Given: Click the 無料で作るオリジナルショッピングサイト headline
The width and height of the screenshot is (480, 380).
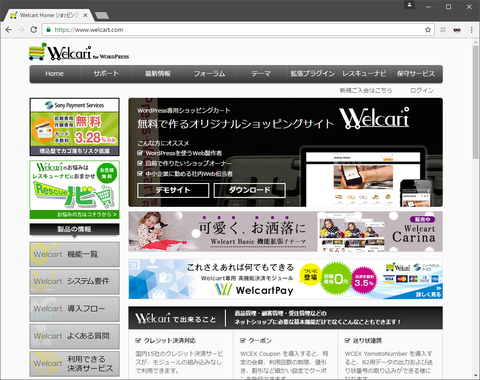Looking at the screenshot, I should click(235, 124).
